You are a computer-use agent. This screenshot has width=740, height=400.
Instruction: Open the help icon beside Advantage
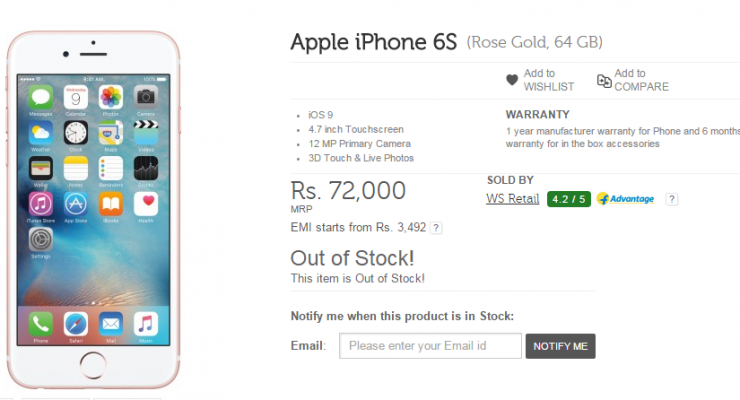pyautogui.click(x=672, y=199)
